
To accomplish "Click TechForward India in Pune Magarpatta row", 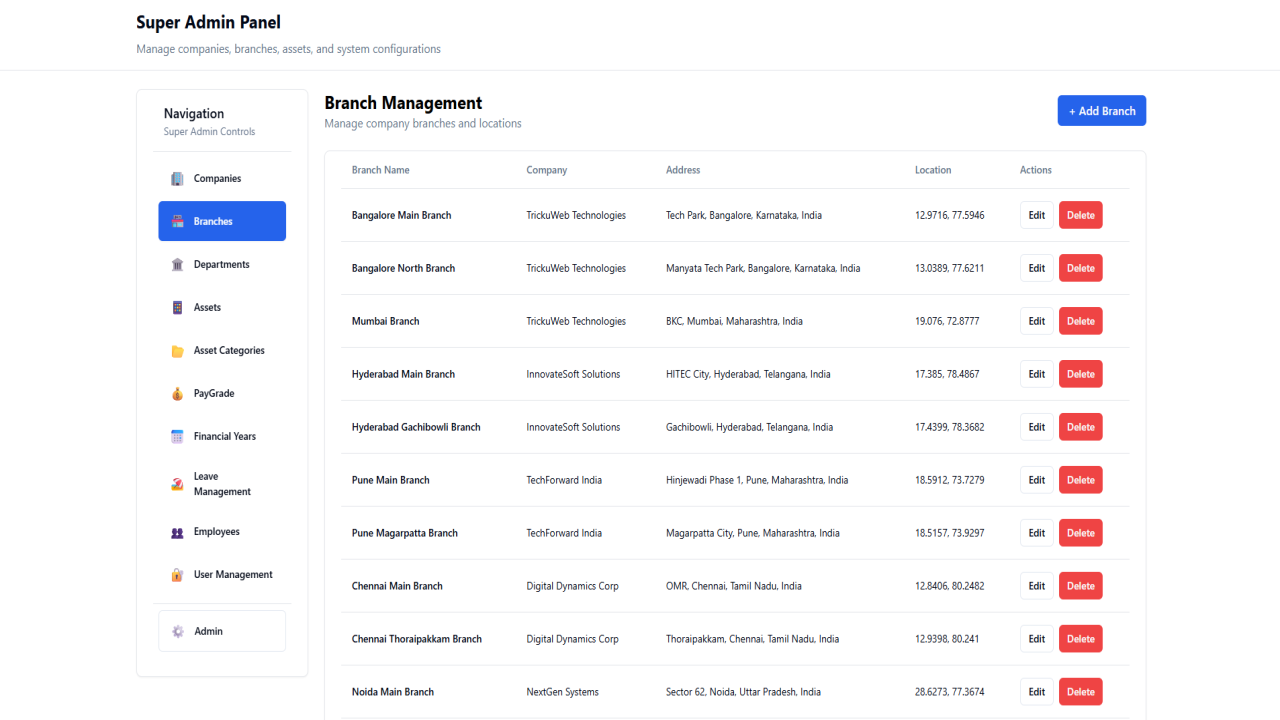I will tap(565, 533).
